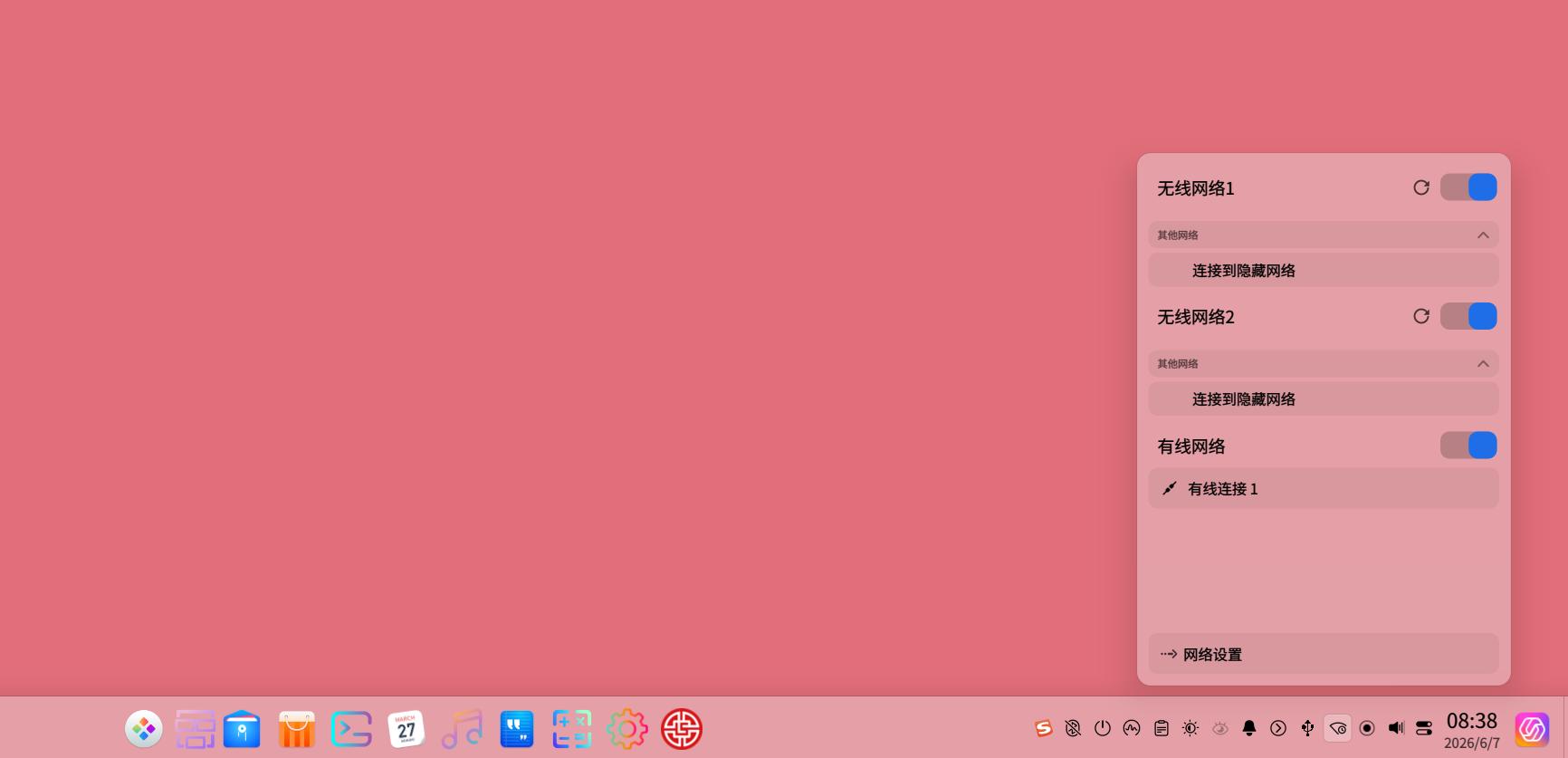Viewport: 1568px width, 758px height.
Task: Launch the file manager from the dock
Action: pyautogui.click(x=242, y=729)
